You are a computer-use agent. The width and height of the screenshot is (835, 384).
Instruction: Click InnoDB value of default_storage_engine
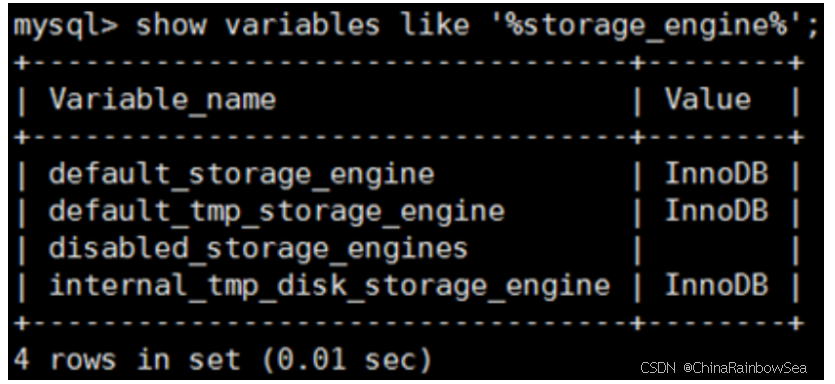(716, 174)
